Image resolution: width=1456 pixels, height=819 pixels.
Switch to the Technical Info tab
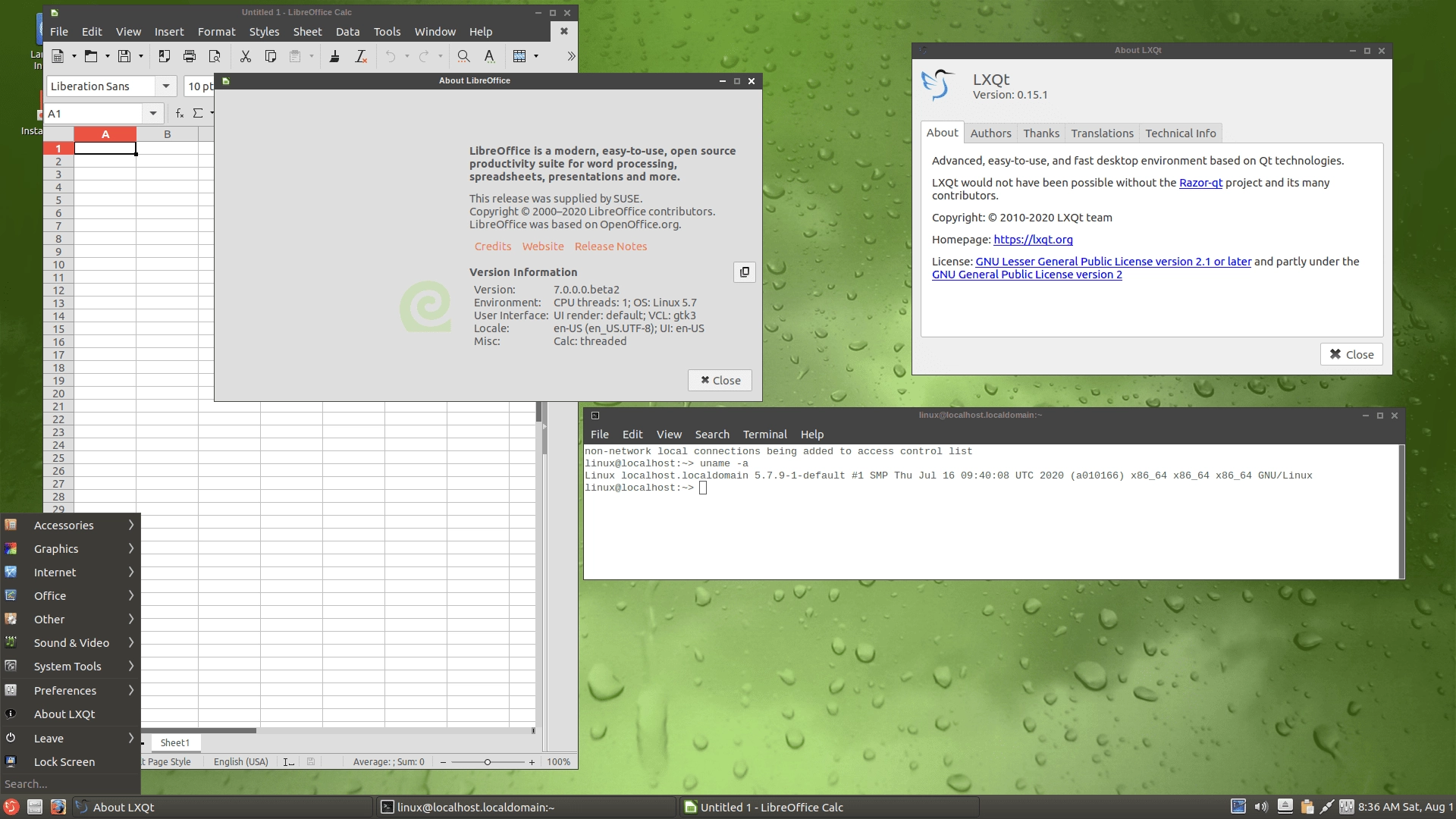tap(1180, 133)
